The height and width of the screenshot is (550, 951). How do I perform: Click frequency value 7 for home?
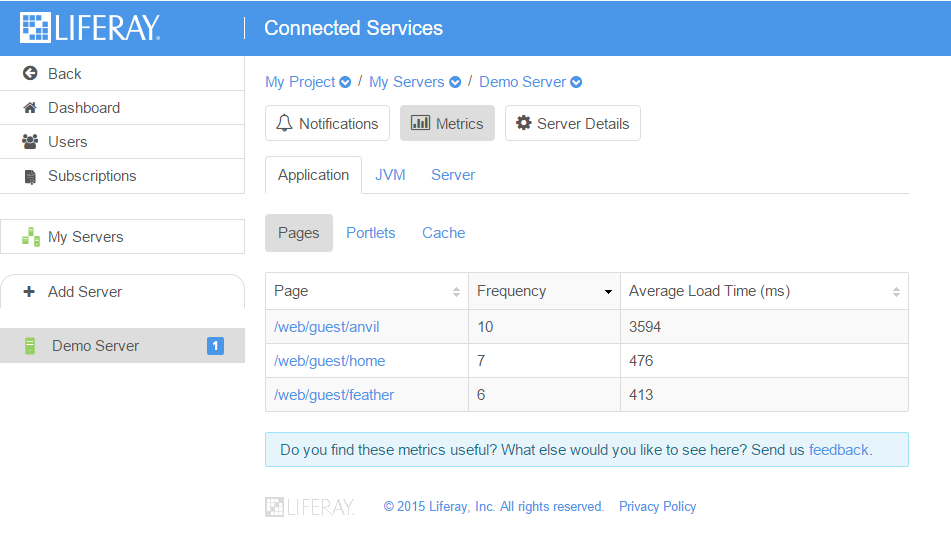[x=481, y=361]
